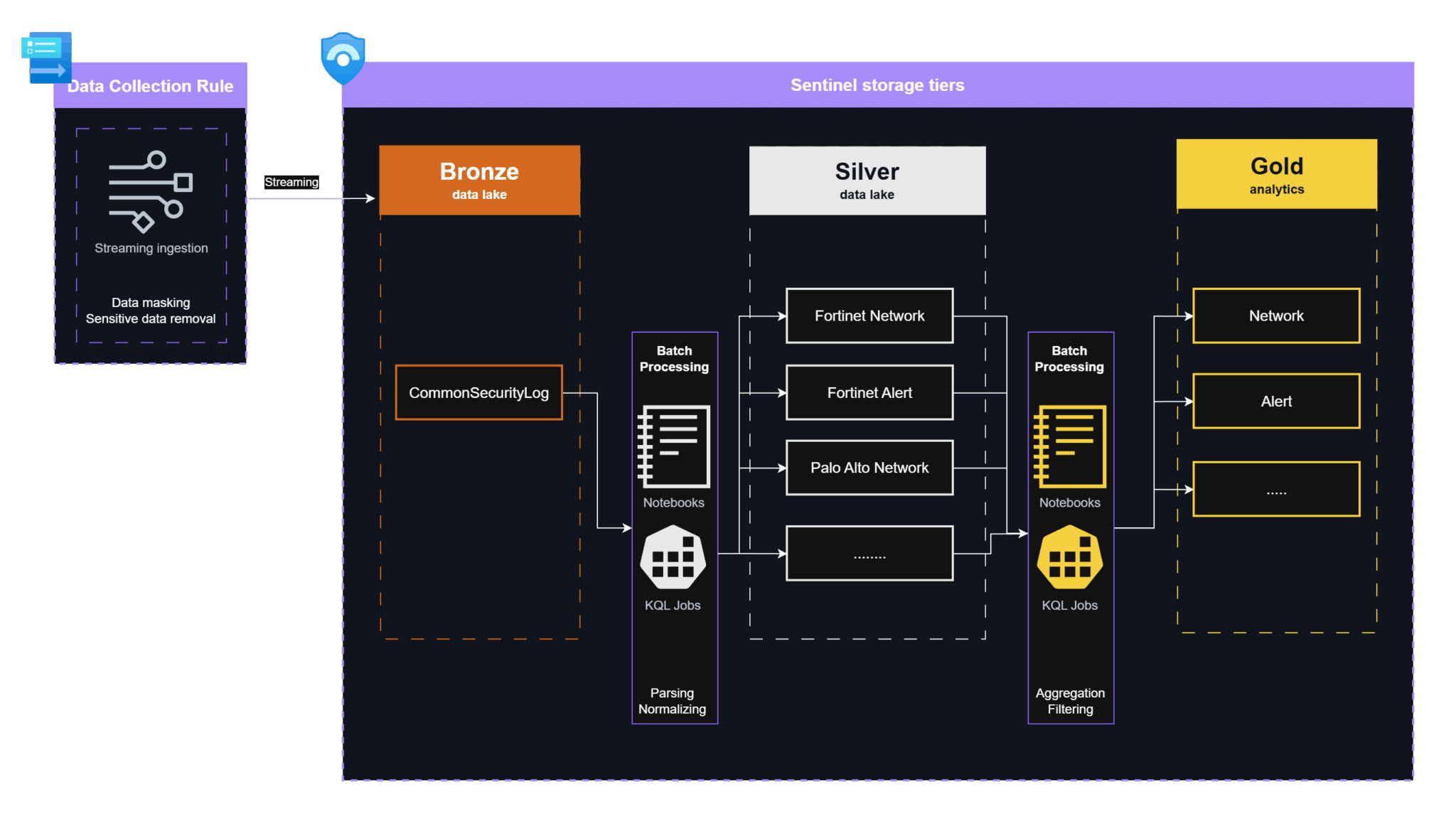Select the Streaming ingestion icon
1456x813 pixels.
tap(151, 192)
